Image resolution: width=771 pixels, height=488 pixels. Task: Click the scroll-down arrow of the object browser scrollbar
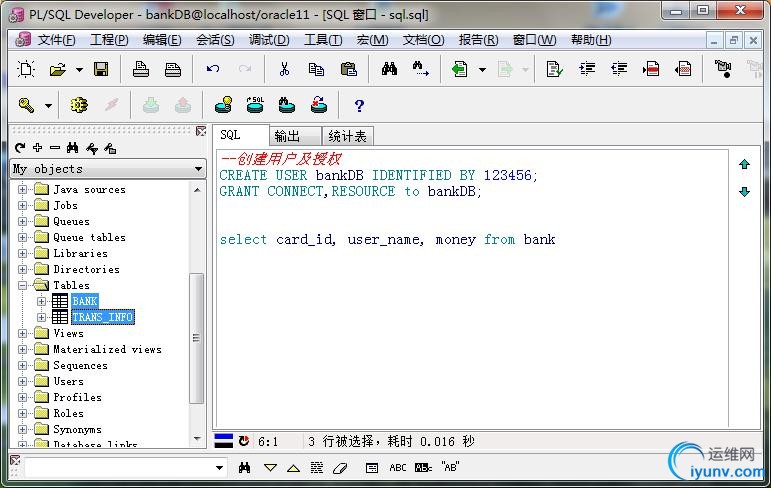[197, 439]
